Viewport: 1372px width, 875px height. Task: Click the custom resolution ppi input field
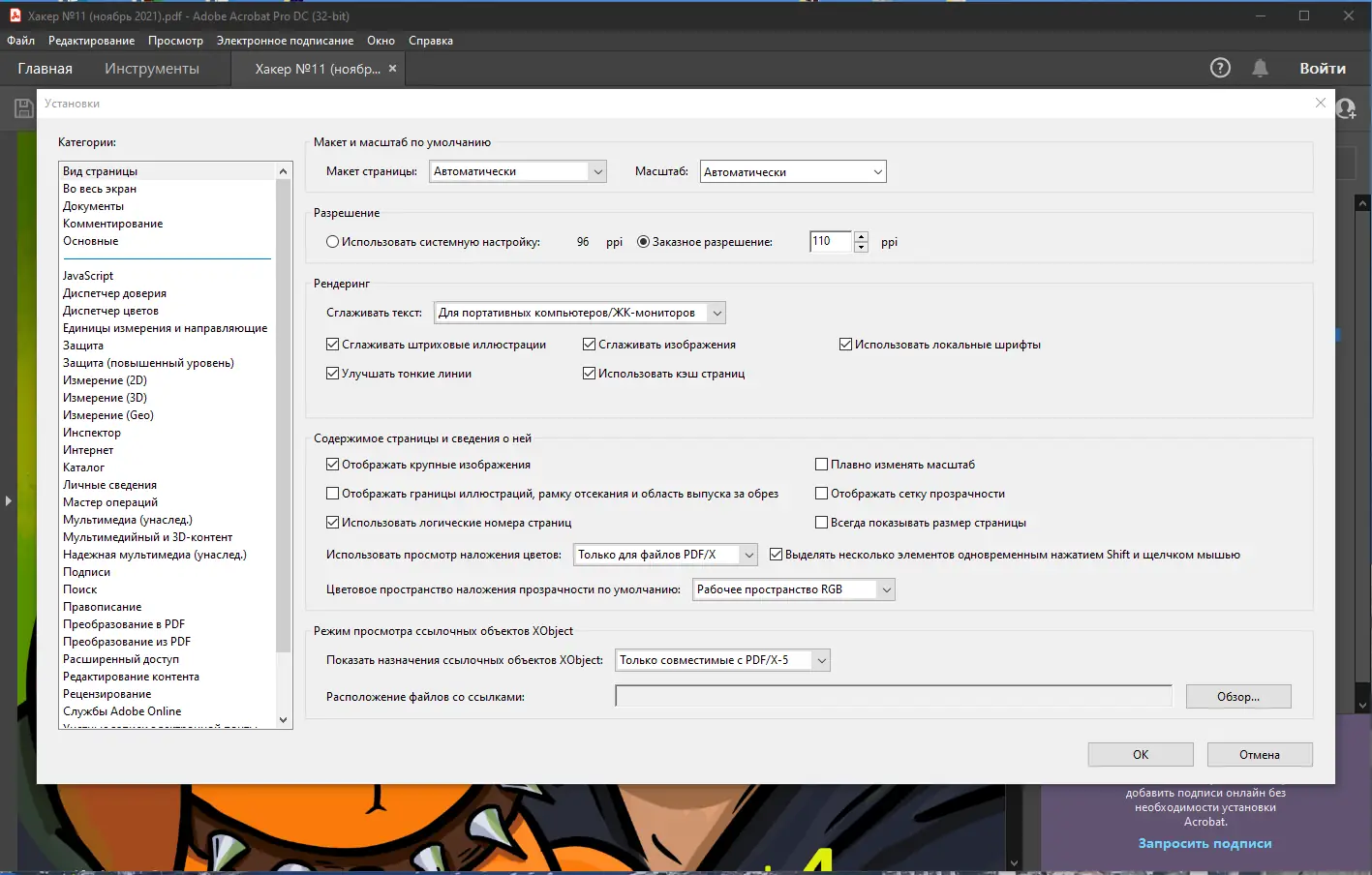[x=831, y=242]
